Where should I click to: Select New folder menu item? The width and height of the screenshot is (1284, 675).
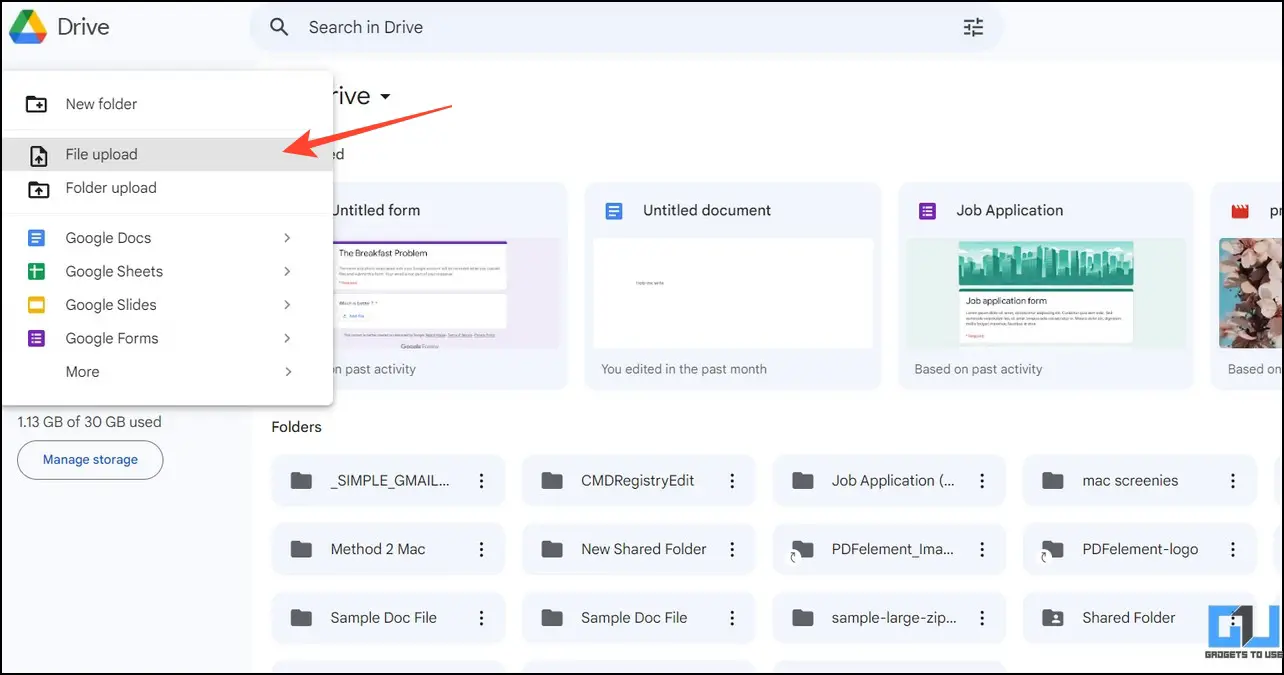pos(167,104)
